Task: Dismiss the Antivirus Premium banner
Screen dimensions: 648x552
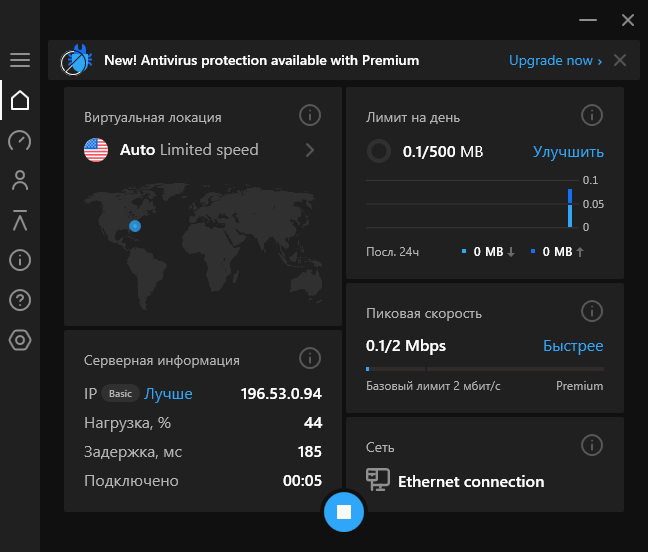Action: pos(620,60)
